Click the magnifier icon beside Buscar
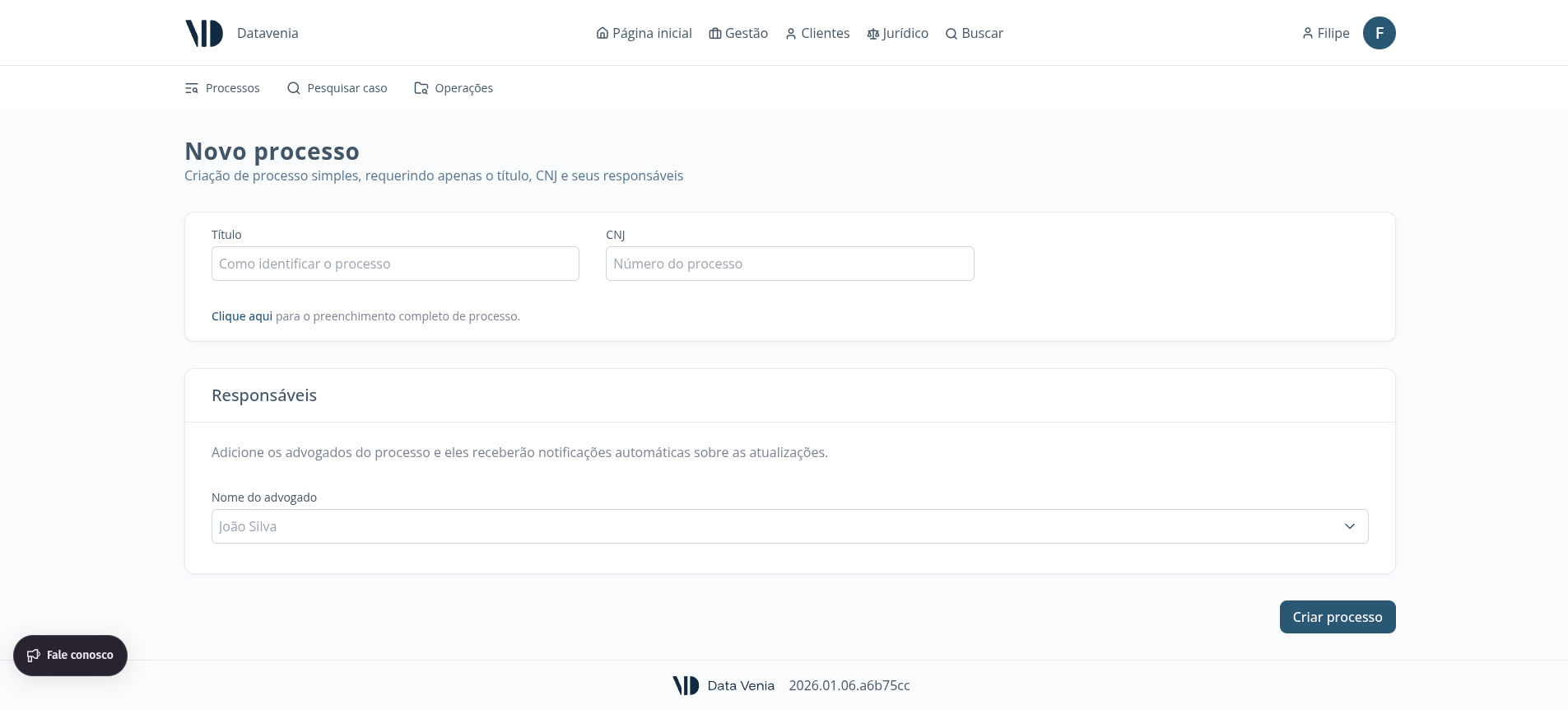1568x710 pixels. pyautogui.click(x=952, y=34)
